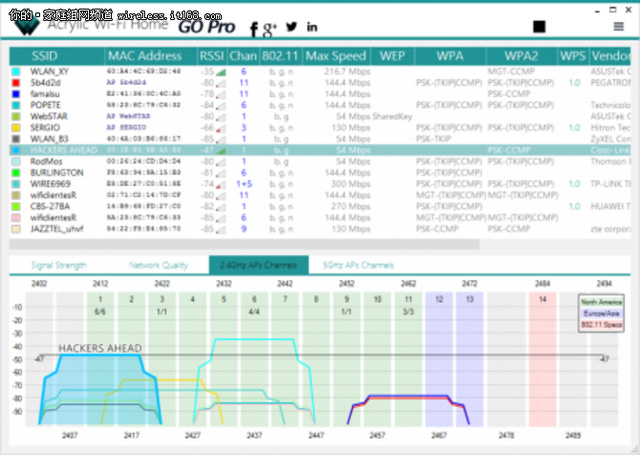This screenshot has width=640, height=455.
Task: Click the GO Pro upgrade logo
Action: click(207, 26)
